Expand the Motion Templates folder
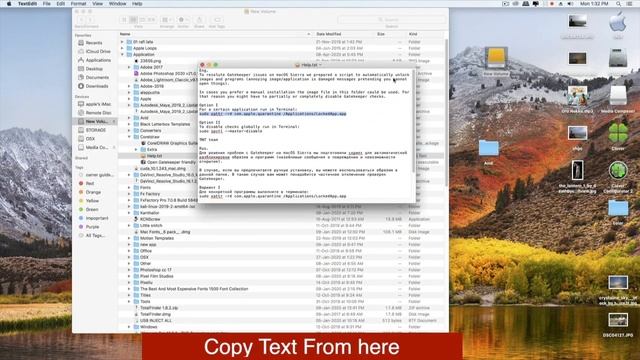 (129, 238)
